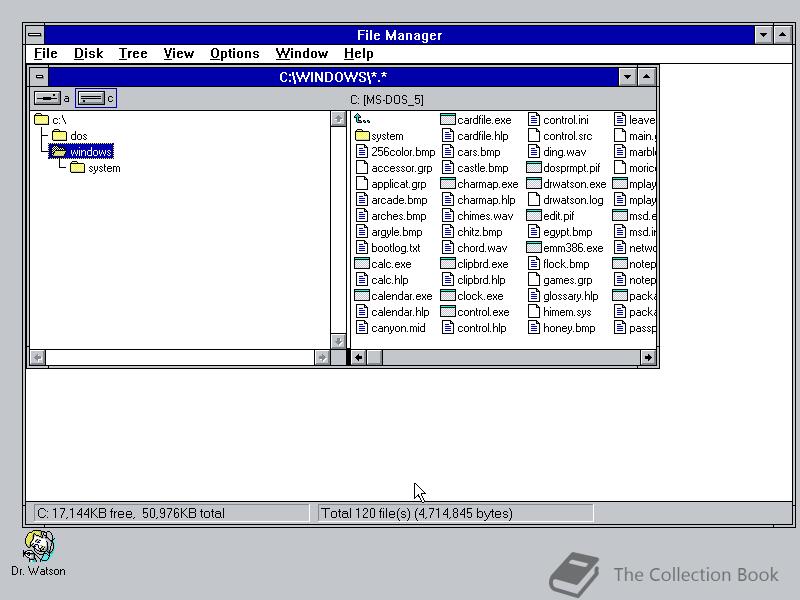This screenshot has height=600, width=800.
Task: Select program calendar.exe
Action: 393,296
